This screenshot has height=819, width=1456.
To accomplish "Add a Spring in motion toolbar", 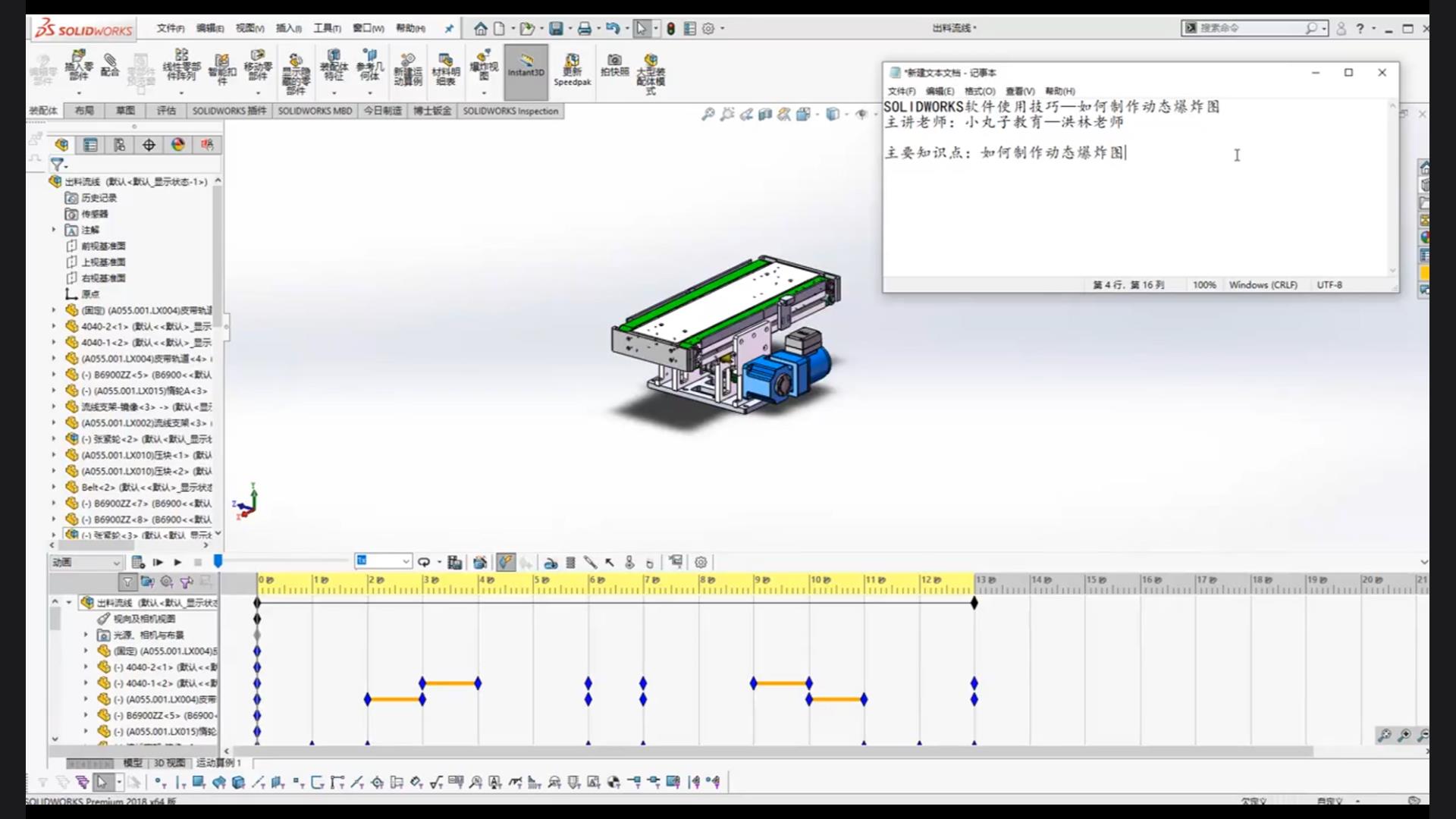I will pyautogui.click(x=570, y=562).
